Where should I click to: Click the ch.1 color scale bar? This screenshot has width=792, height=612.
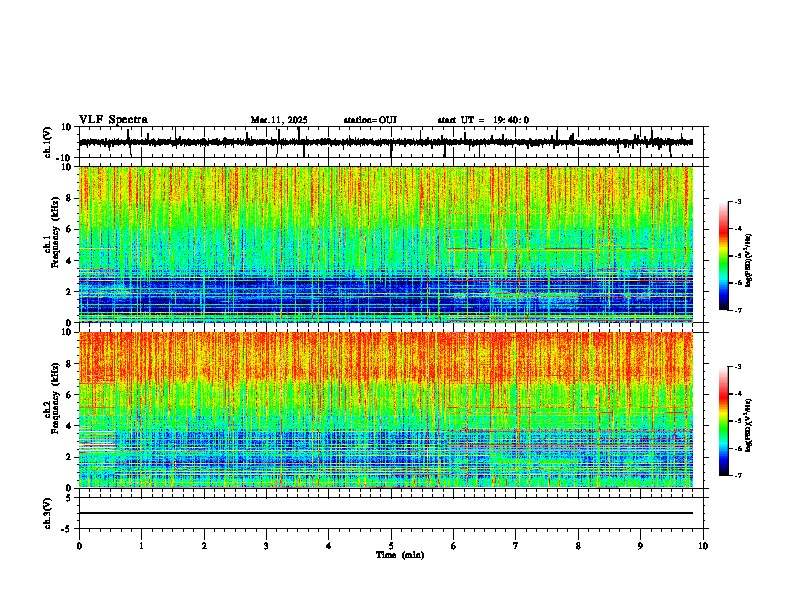(723, 256)
